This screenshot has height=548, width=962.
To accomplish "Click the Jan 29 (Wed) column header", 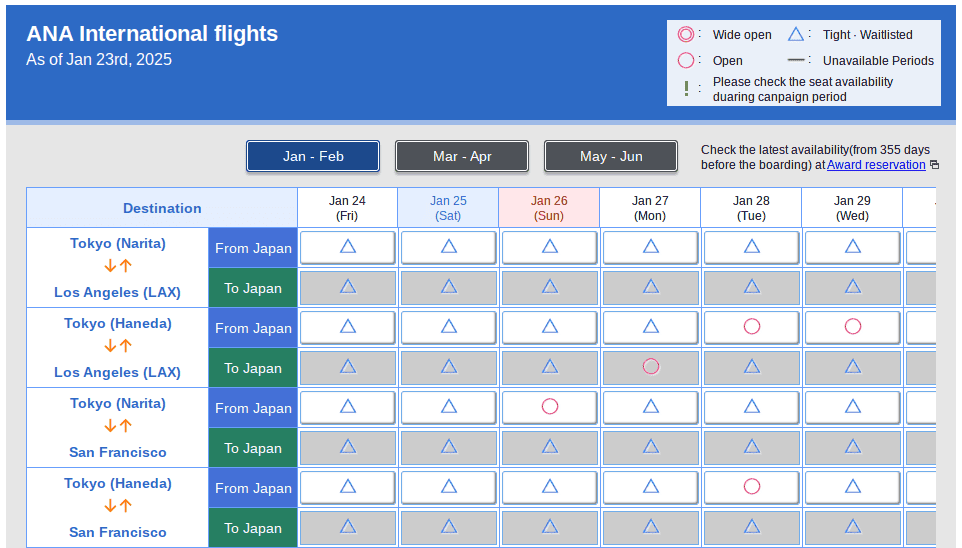I will (852, 208).
